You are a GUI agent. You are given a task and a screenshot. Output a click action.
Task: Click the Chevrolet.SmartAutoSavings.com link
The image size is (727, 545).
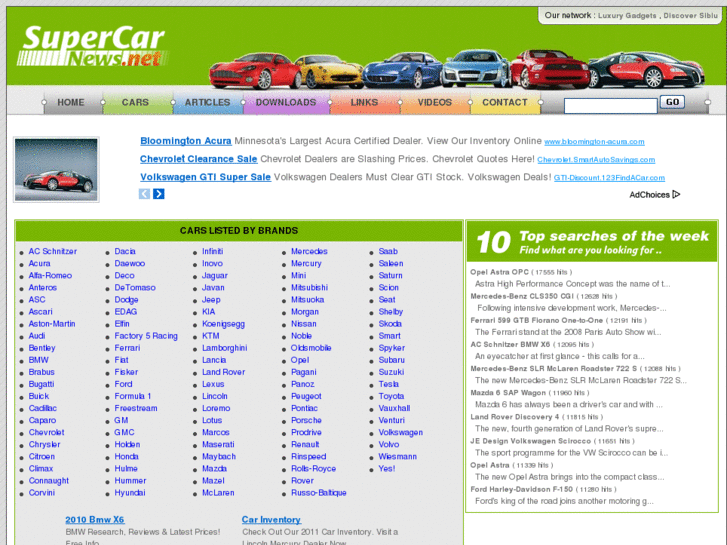pos(596,160)
